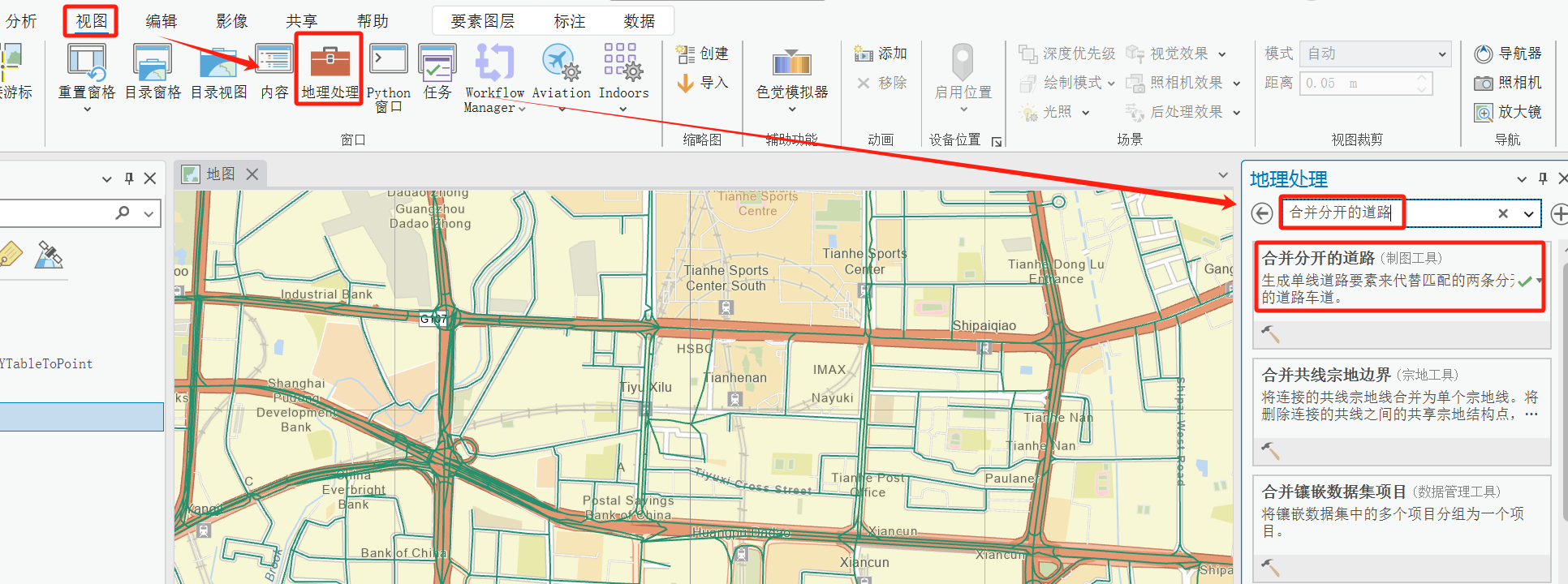Toggle auto-hide pin on 地理处理 pane
This screenshot has height=584, width=1568.
pyautogui.click(x=1543, y=178)
